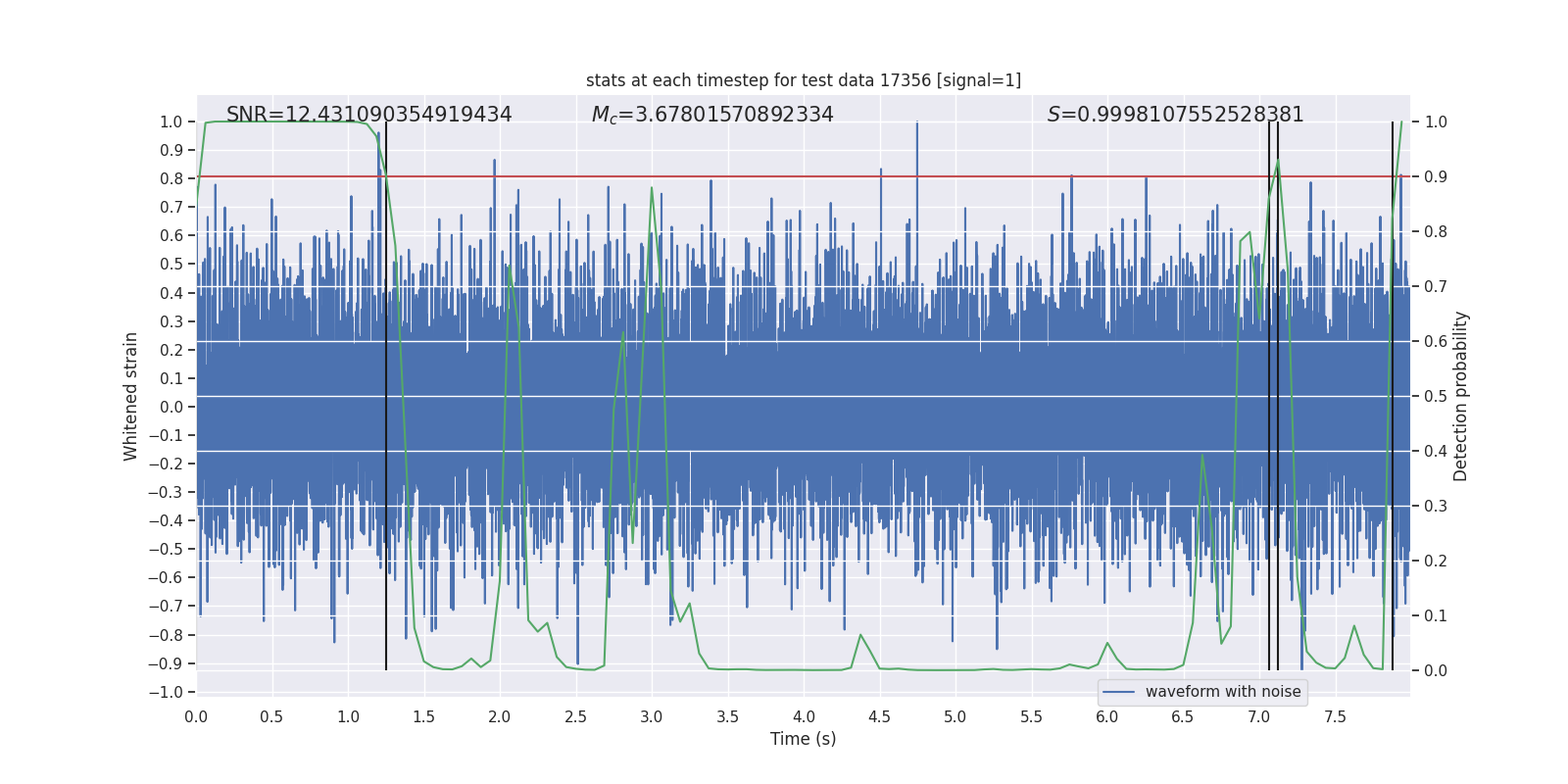Click tick 5.5 on the Time axis
1568x784 pixels.
point(1031,716)
